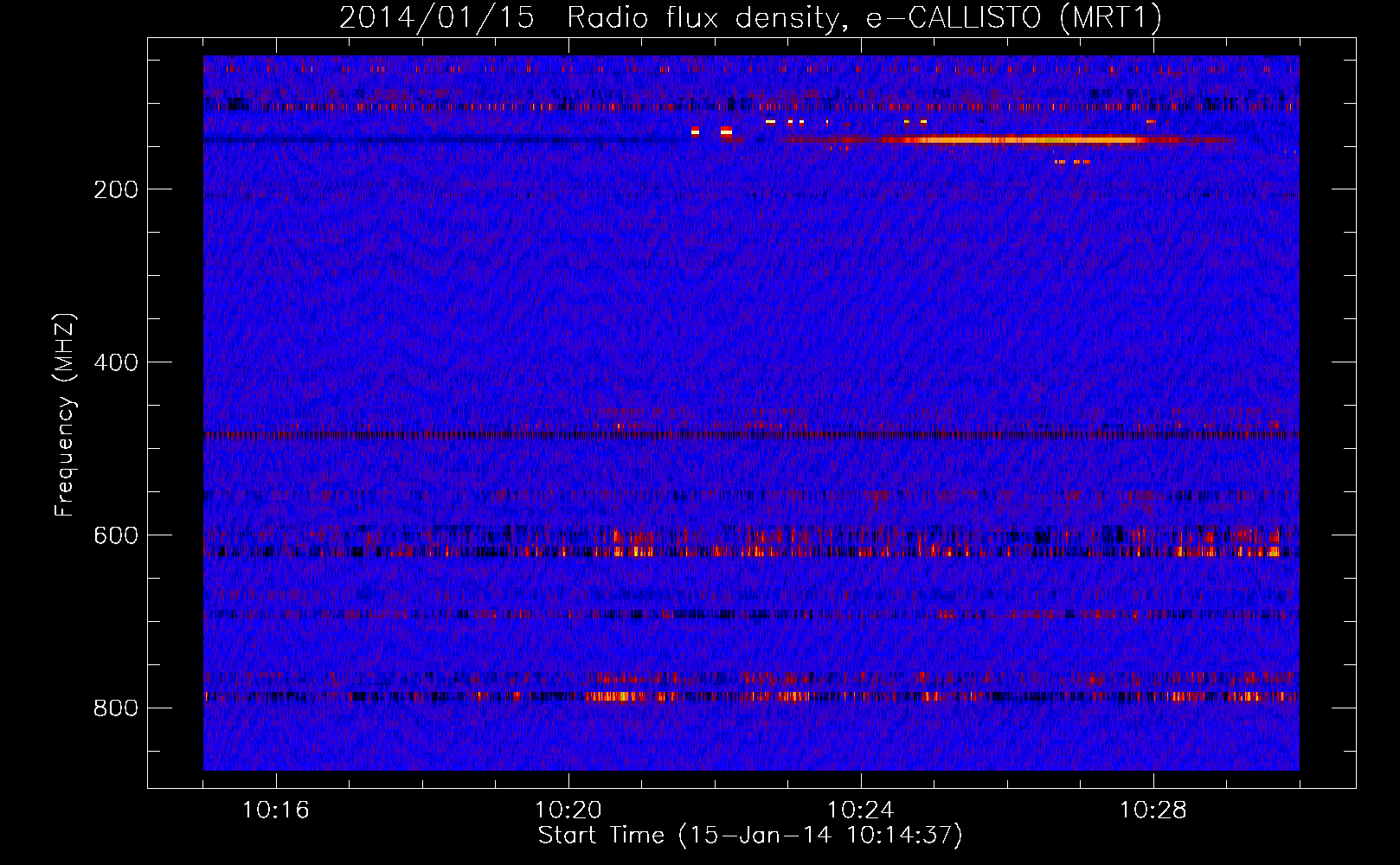Click the '10:28' time tick label
Image resolution: width=1400 pixels, height=865 pixels.
click(x=1153, y=811)
